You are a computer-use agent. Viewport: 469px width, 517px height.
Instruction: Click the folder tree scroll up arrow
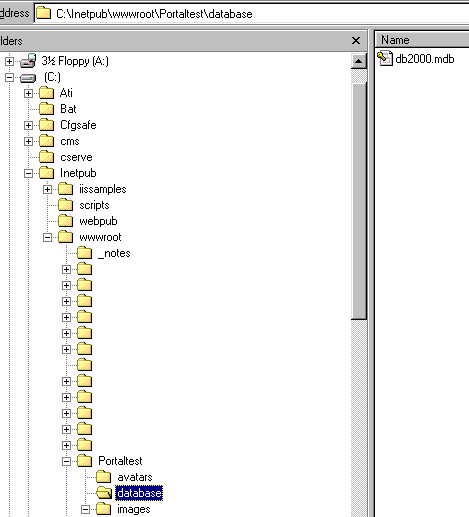pyautogui.click(x=359, y=61)
